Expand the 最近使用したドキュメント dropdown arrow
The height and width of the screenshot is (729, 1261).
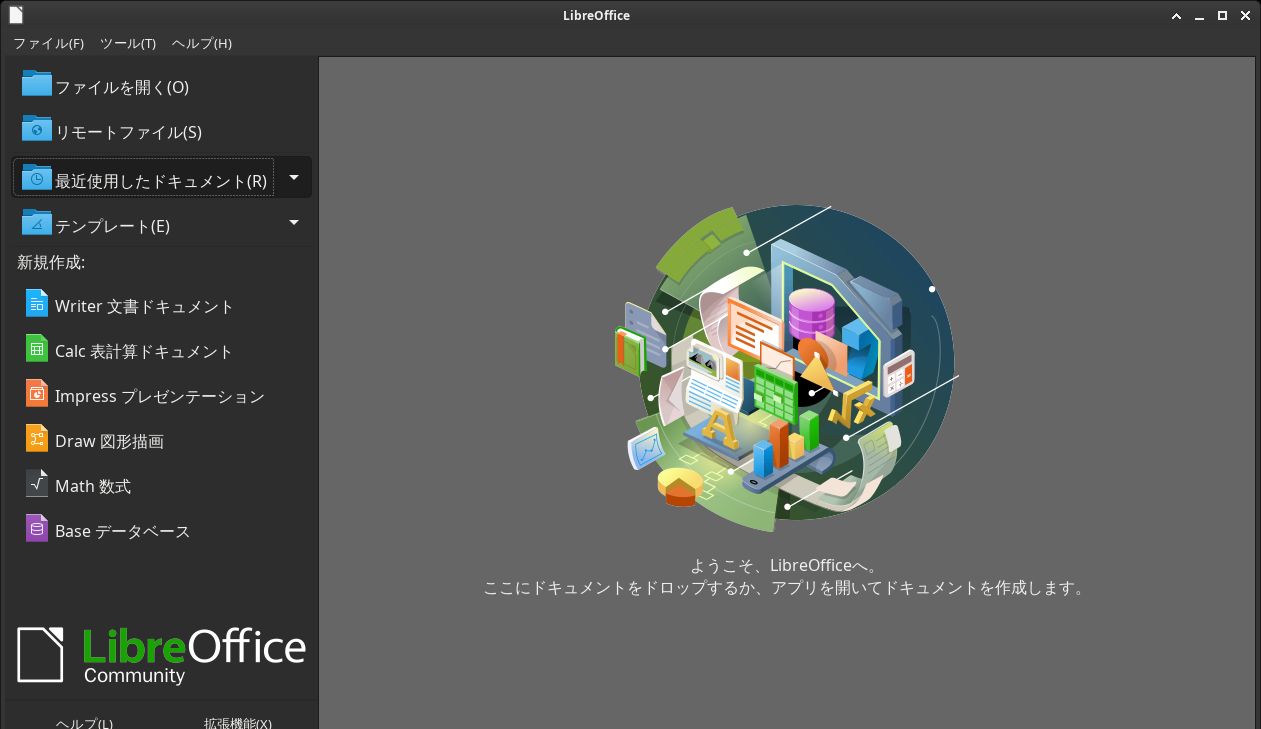click(x=294, y=177)
